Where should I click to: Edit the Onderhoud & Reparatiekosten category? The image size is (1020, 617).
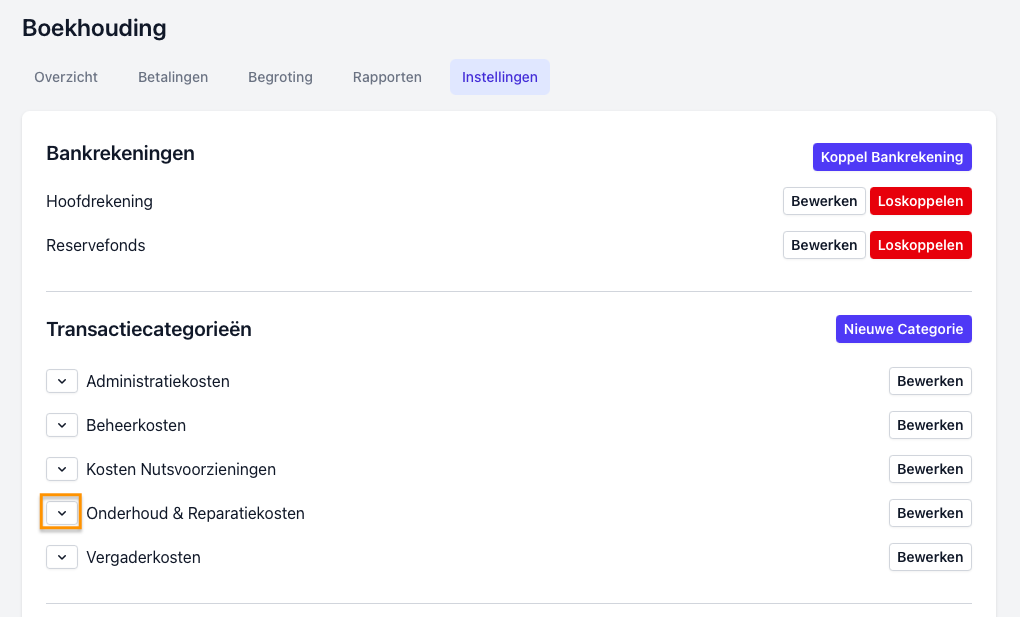(x=930, y=513)
